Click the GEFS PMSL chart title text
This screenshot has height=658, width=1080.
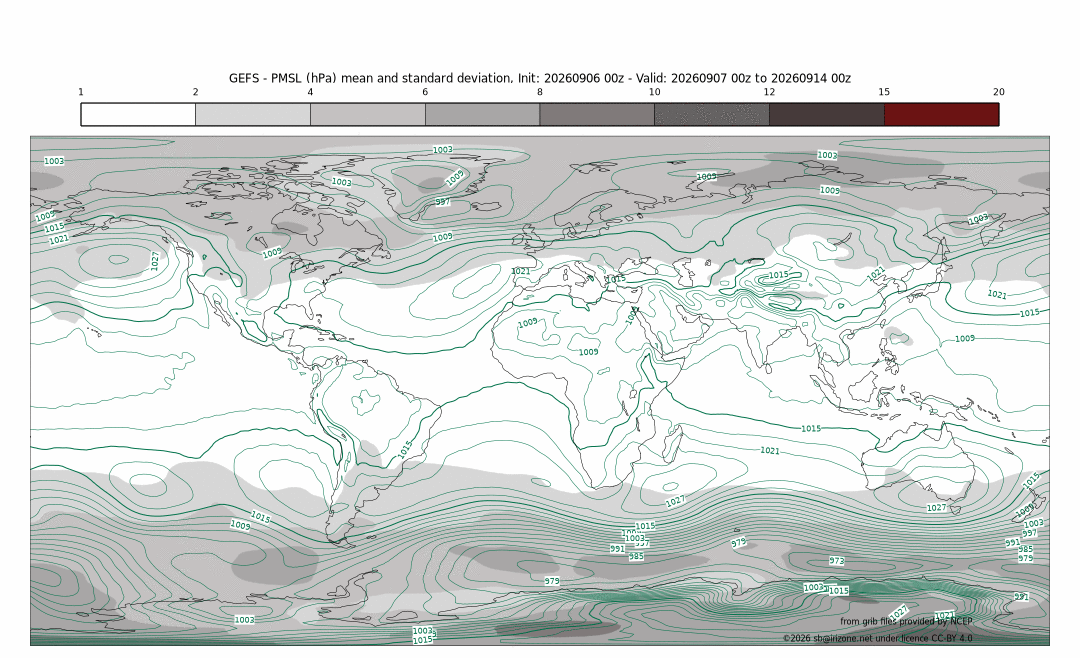(540, 79)
